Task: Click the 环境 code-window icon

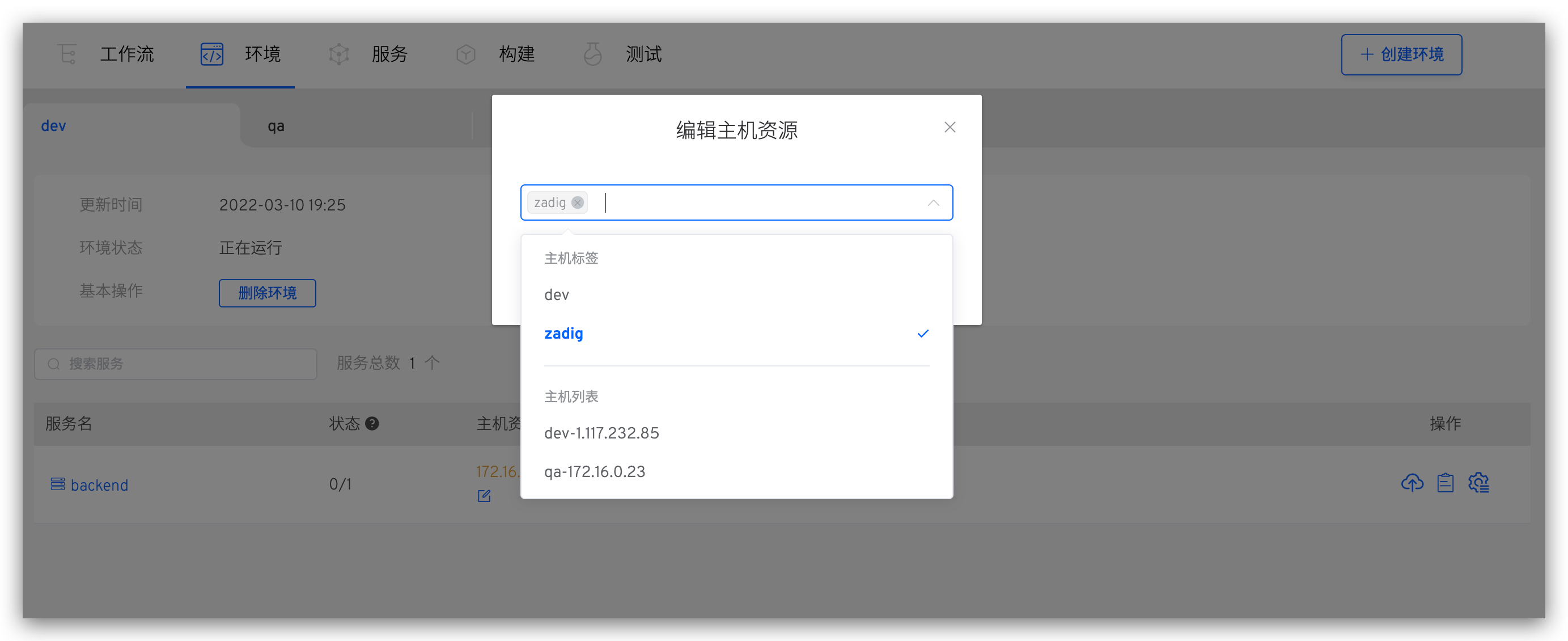Action: 211,54
